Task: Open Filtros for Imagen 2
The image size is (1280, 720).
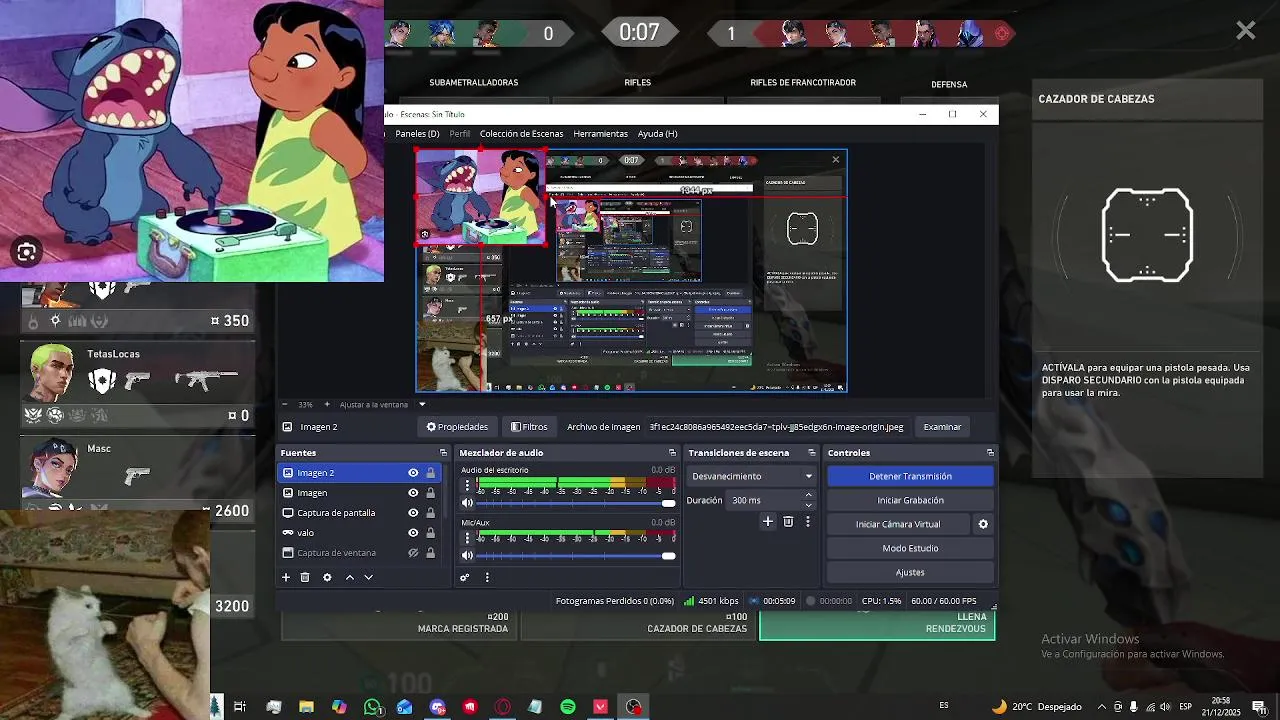Action: (x=529, y=427)
